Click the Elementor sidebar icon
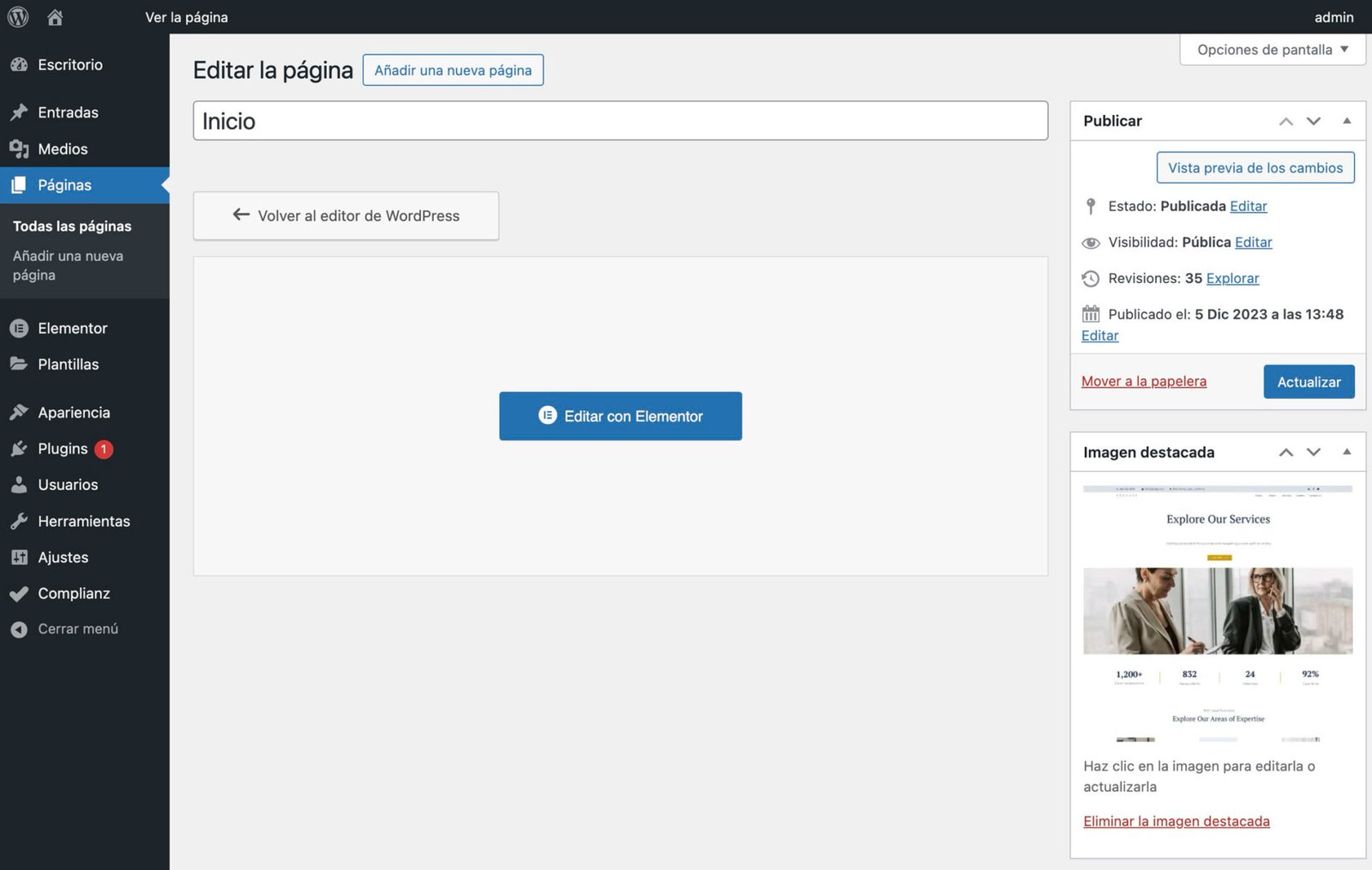 point(19,329)
